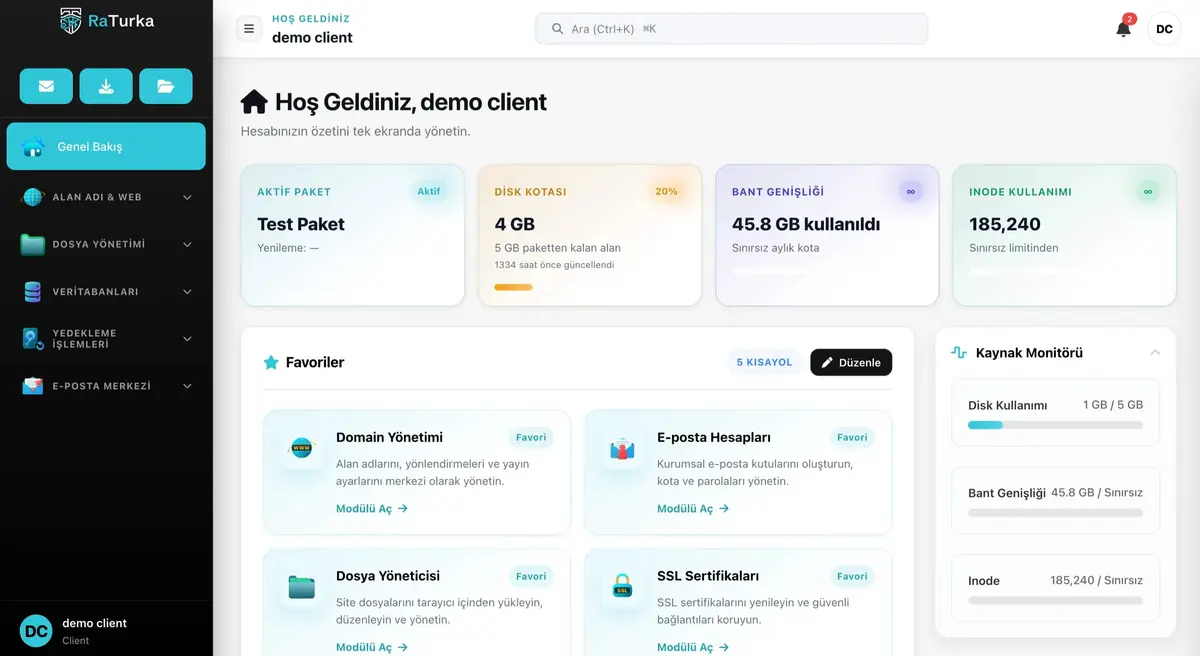
Task: Click the 185,240 inode count
Action: tap(1005, 224)
